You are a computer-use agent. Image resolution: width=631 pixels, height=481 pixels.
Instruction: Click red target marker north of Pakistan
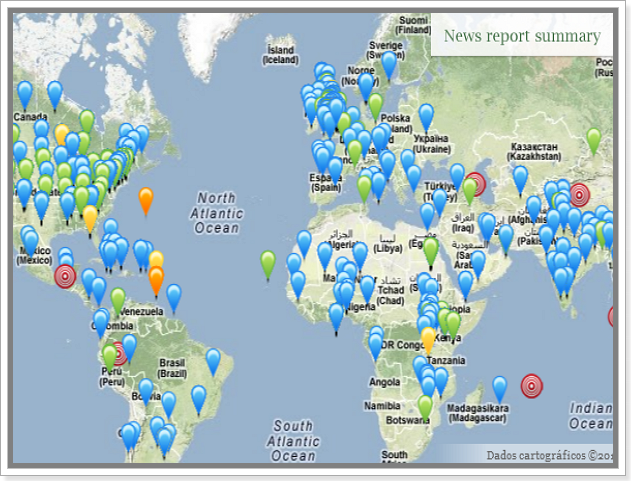tap(579, 195)
